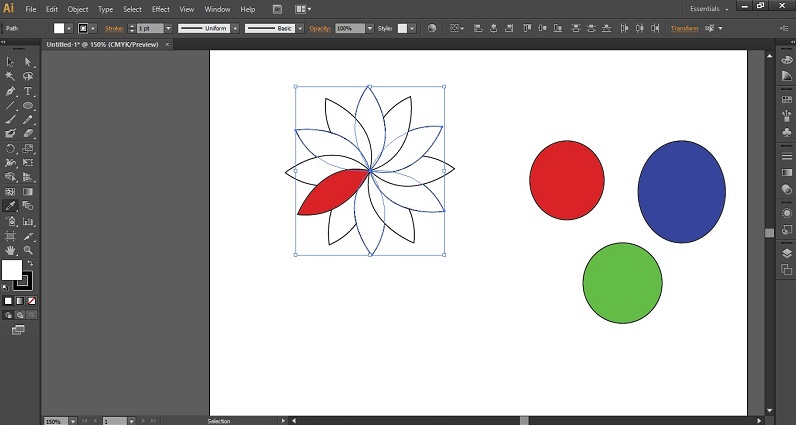Open the Uniform variable width profile dropdown
Screen dimensions: 796x425
click(x=233, y=29)
